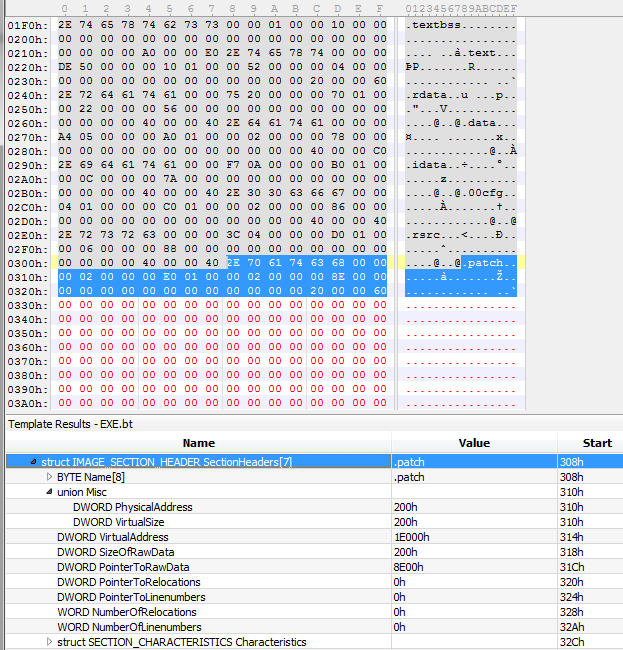Select the DWORD VirtualSize row
Viewport: 623px width, 650px height.
(x=314, y=522)
